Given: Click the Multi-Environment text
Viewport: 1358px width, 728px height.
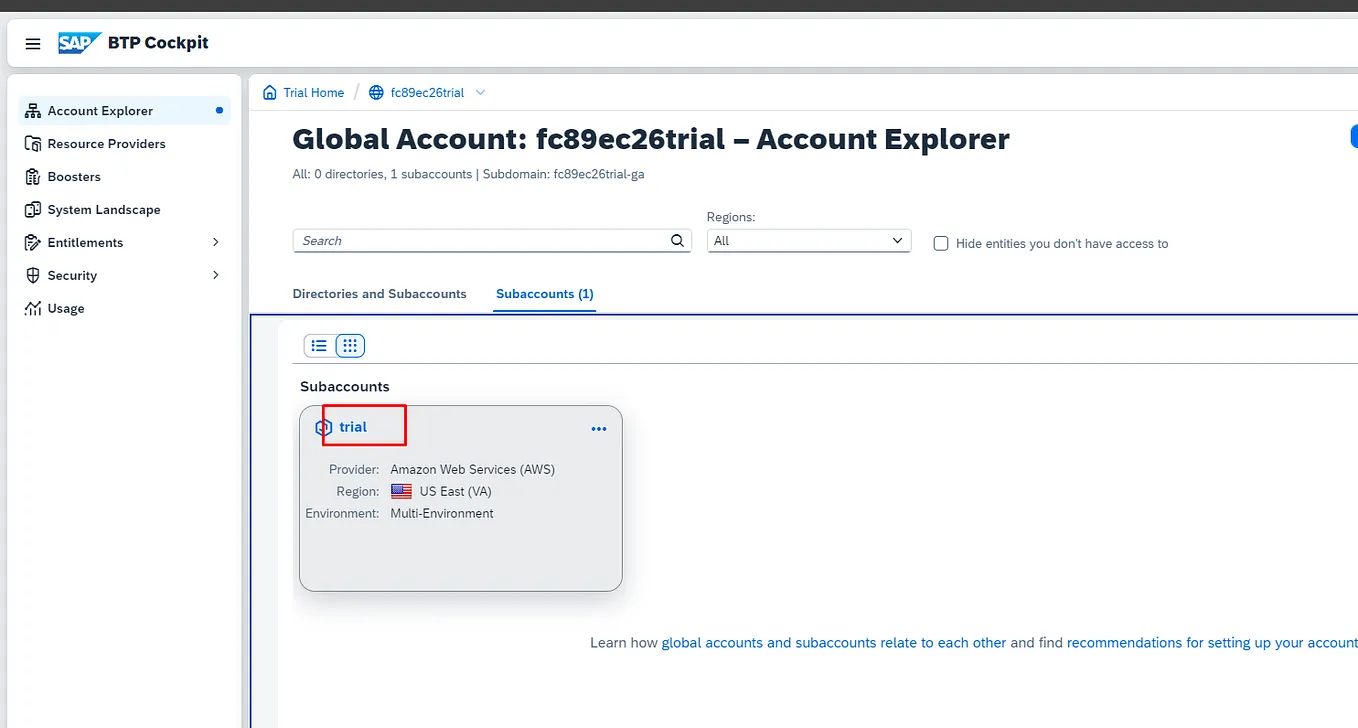Looking at the screenshot, I should (x=442, y=514).
